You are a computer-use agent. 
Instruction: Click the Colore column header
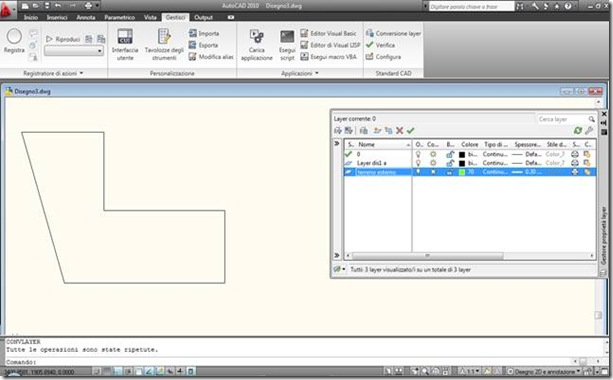click(x=470, y=145)
